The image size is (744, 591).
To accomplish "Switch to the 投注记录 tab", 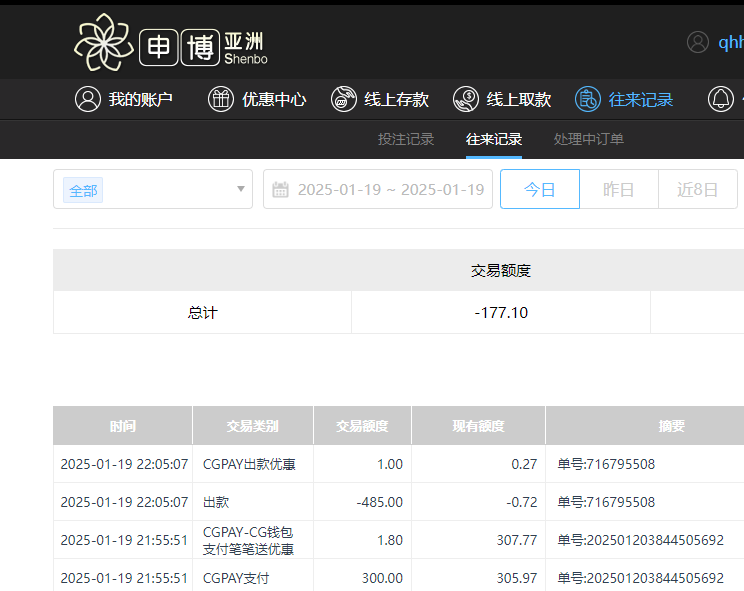I will tap(405, 139).
